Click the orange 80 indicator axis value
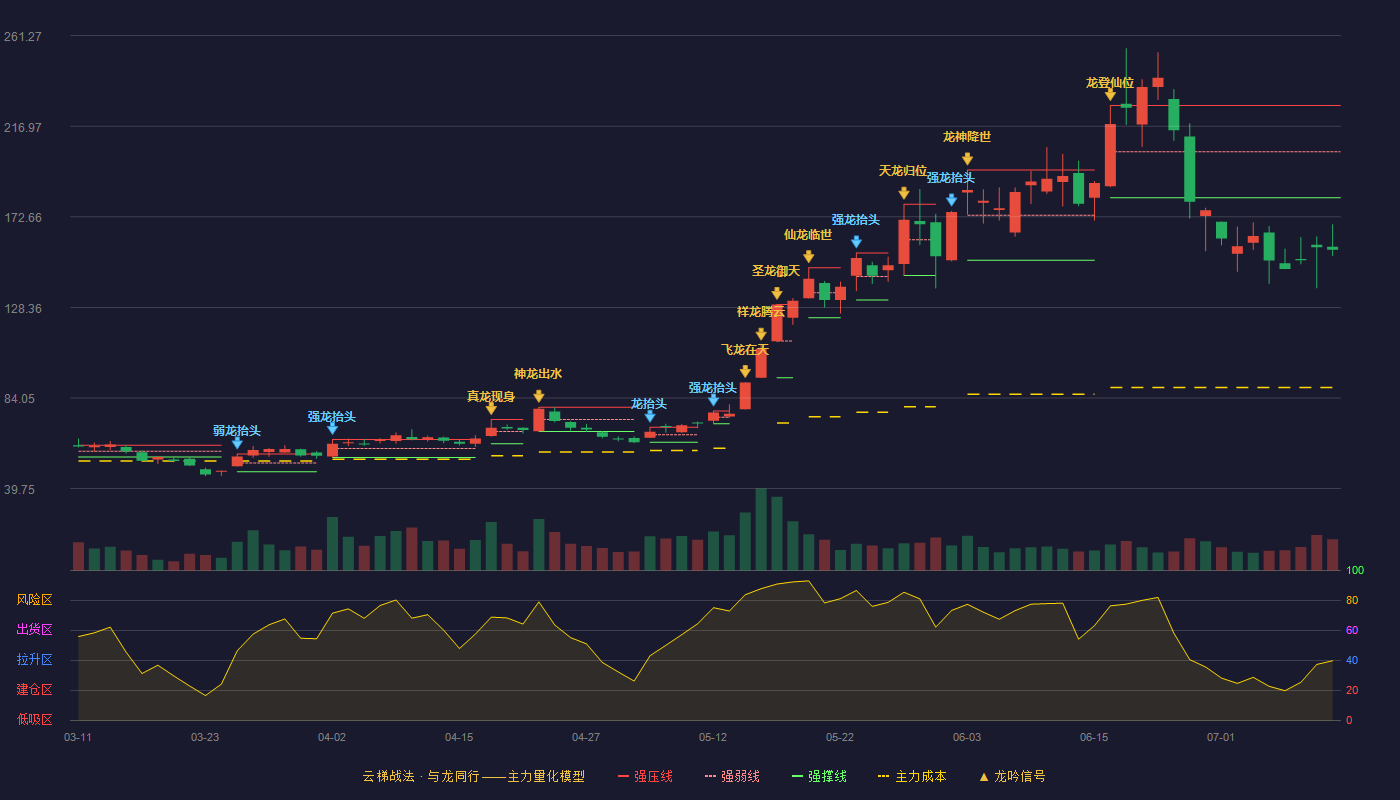Image resolution: width=1400 pixels, height=800 pixels. click(1352, 600)
